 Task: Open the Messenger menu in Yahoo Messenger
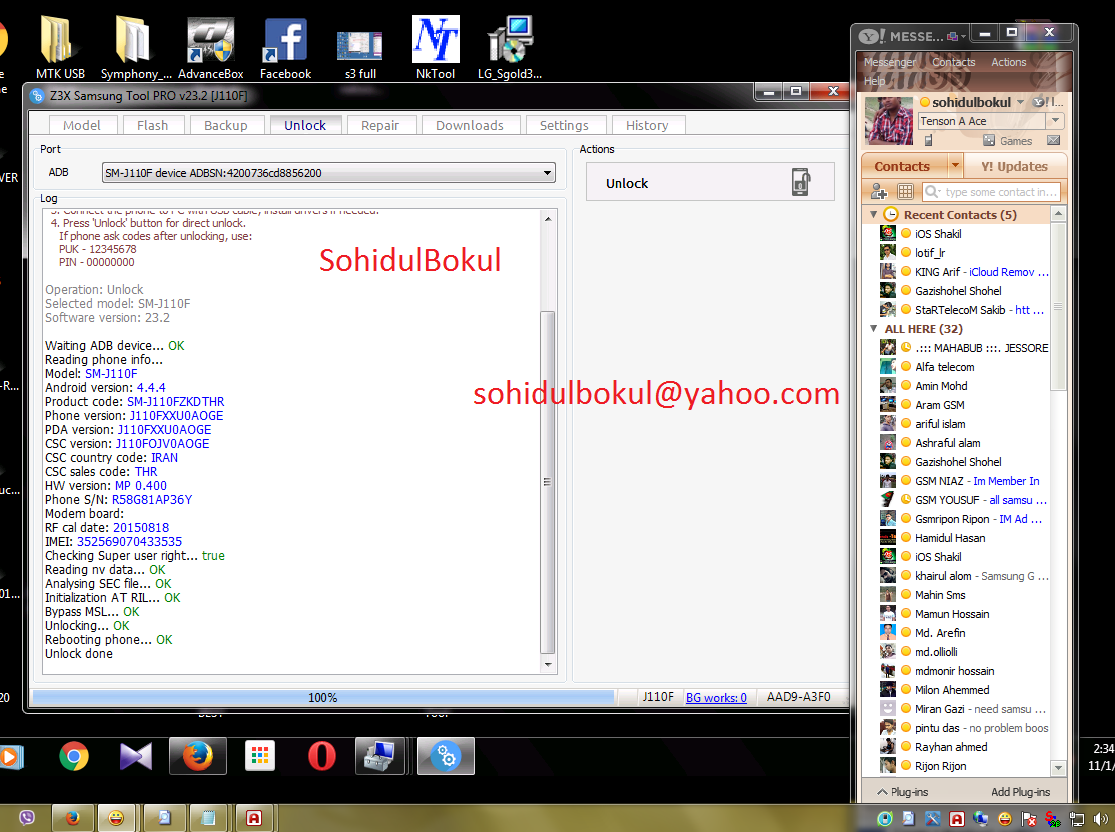point(890,62)
